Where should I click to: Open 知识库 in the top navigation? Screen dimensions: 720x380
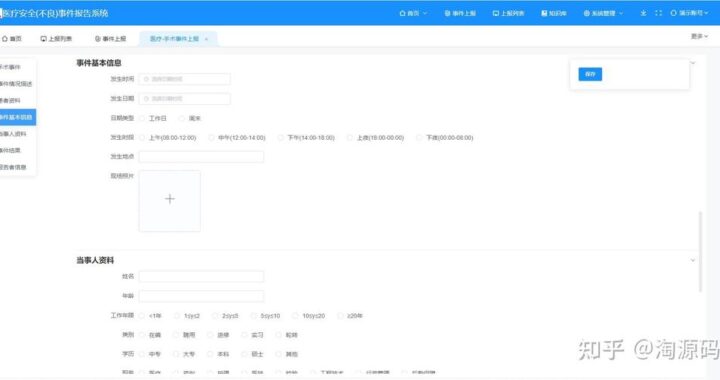pos(554,13)
